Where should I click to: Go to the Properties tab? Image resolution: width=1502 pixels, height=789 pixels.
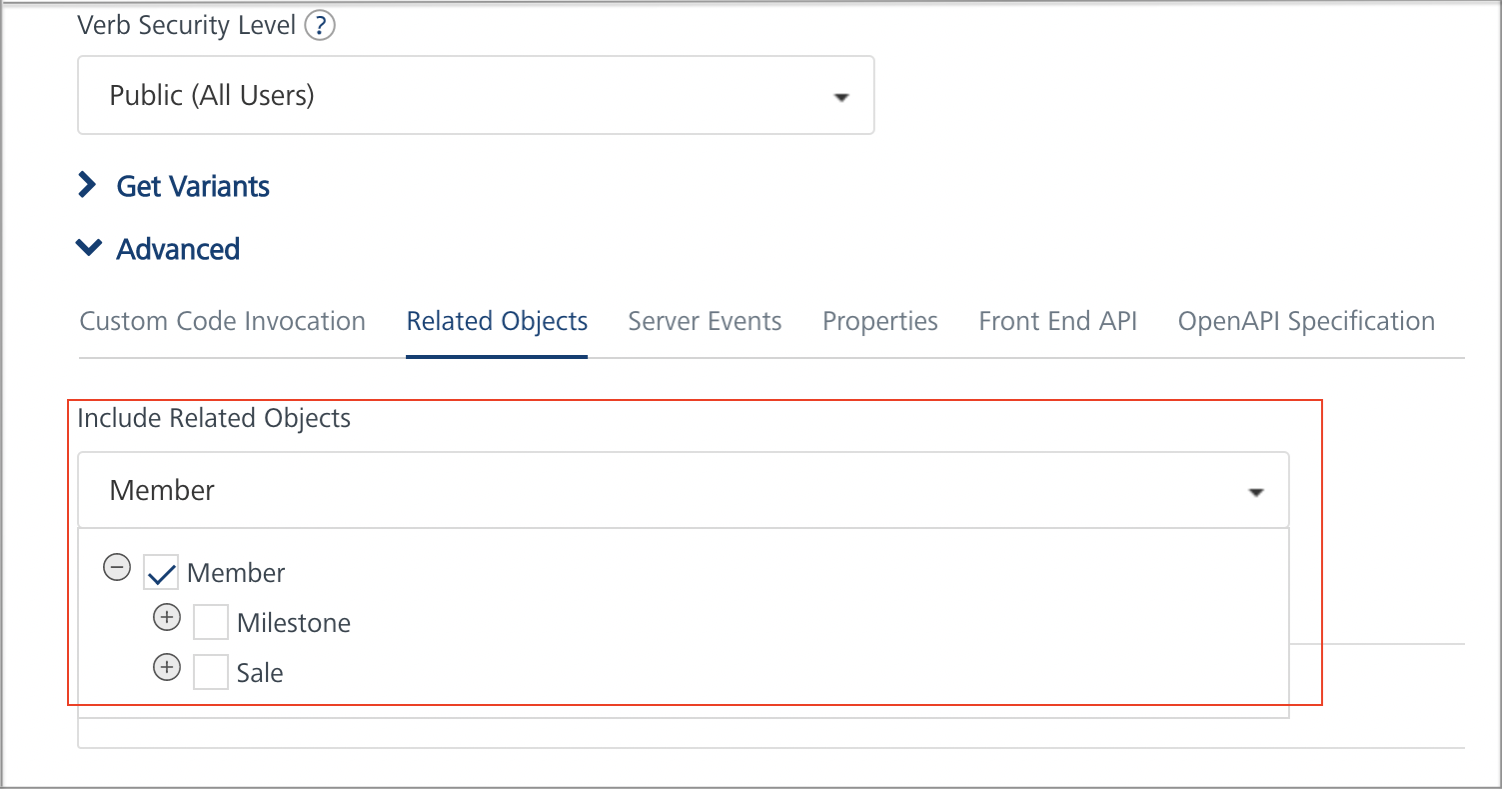click(x=880, y=321)
